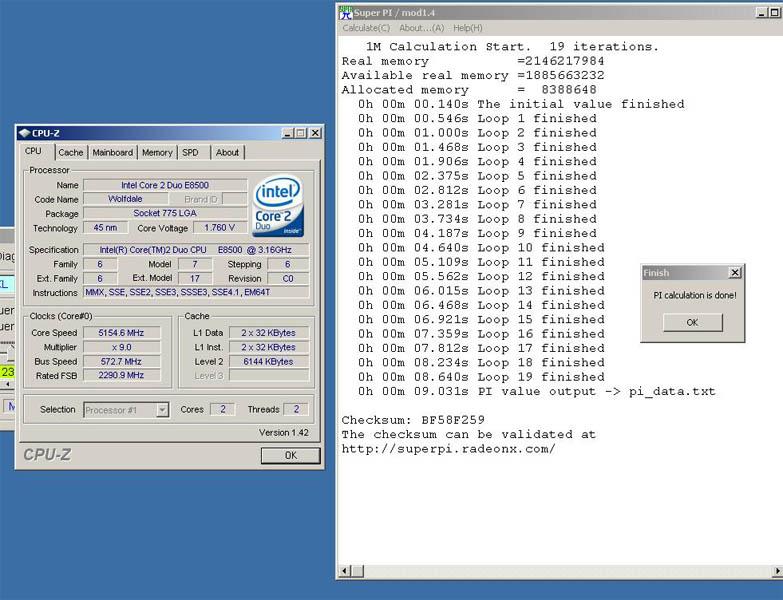Screen dimensions: 783x600
Task: Click the PI calculation is done! message
Action: (695, 295)
